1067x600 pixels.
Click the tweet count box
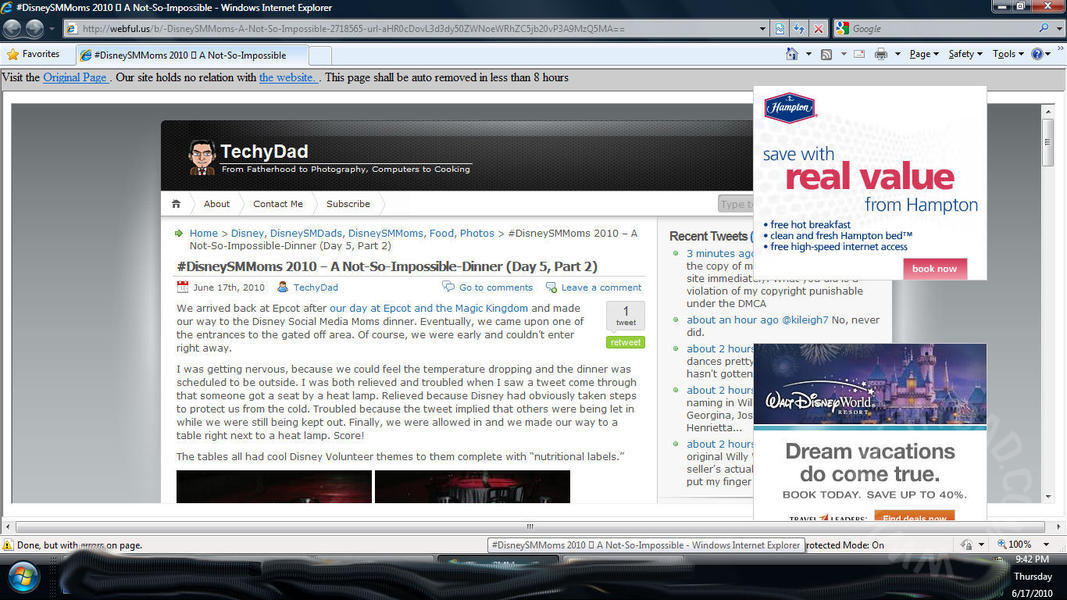tap(625, 316)
